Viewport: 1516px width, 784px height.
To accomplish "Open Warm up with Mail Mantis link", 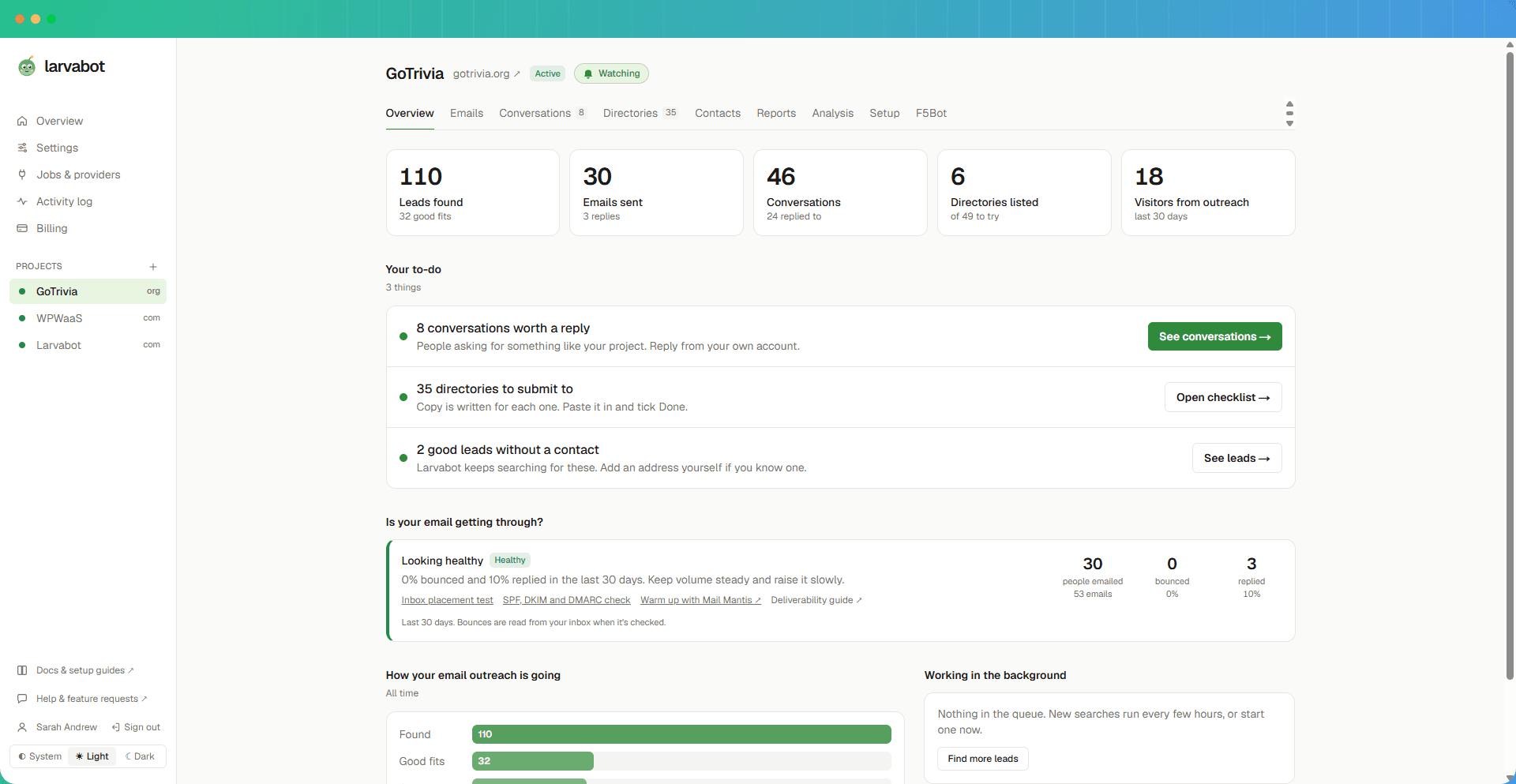I will [x=700, y=600].
